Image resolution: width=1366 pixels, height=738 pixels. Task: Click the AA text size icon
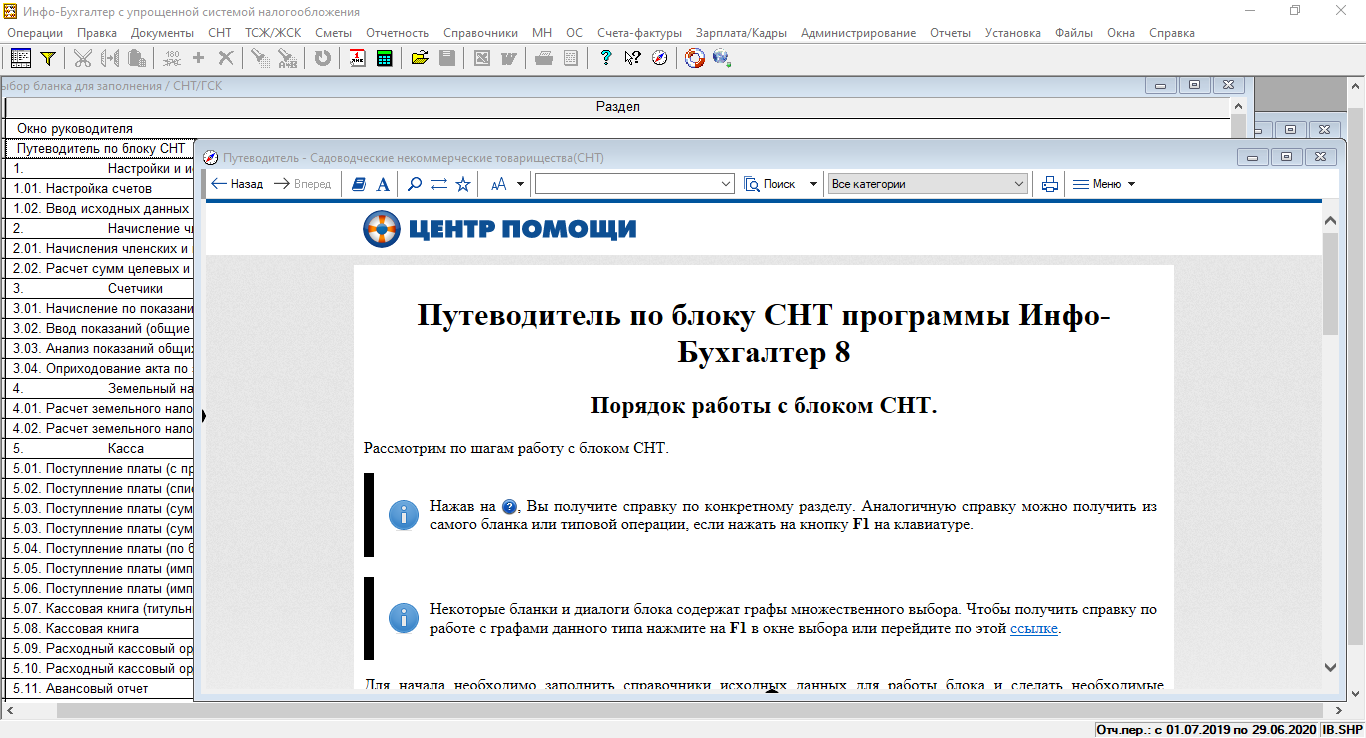[x=499, y=184]
